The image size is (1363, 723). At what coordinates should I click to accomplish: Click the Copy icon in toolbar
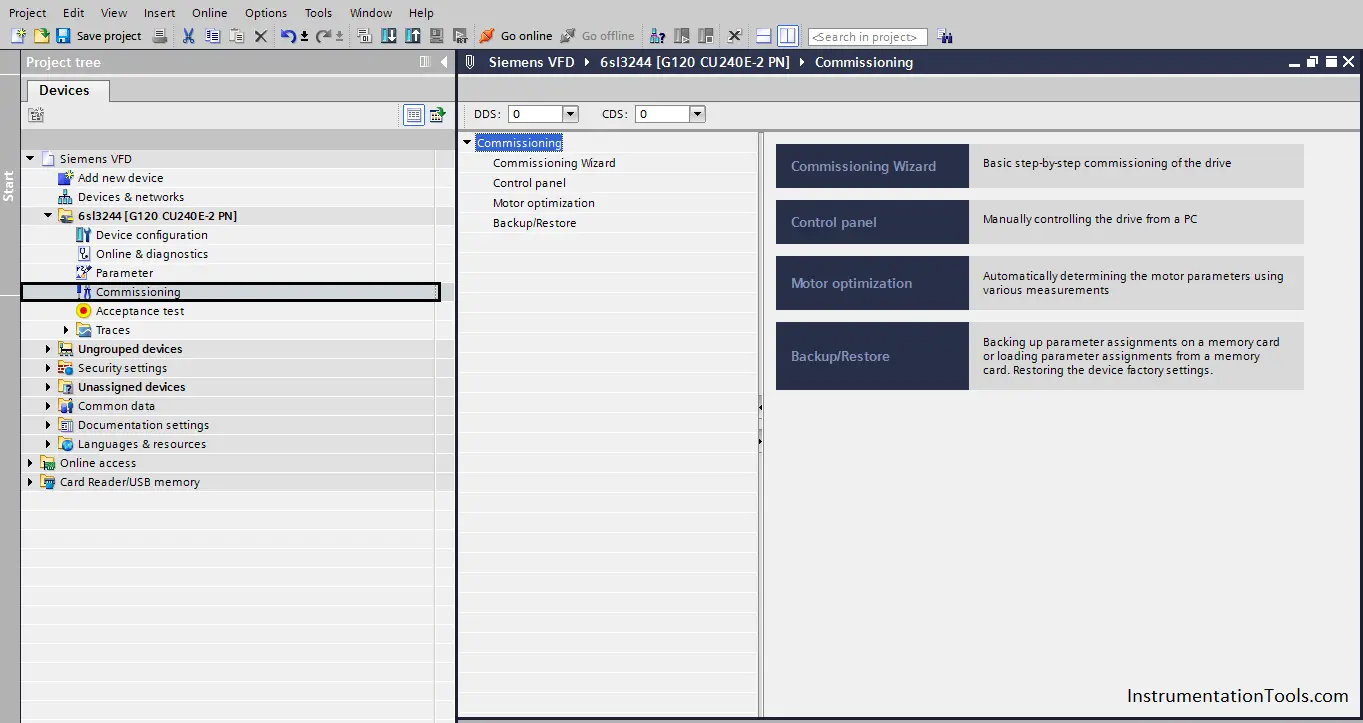(212, 36)
